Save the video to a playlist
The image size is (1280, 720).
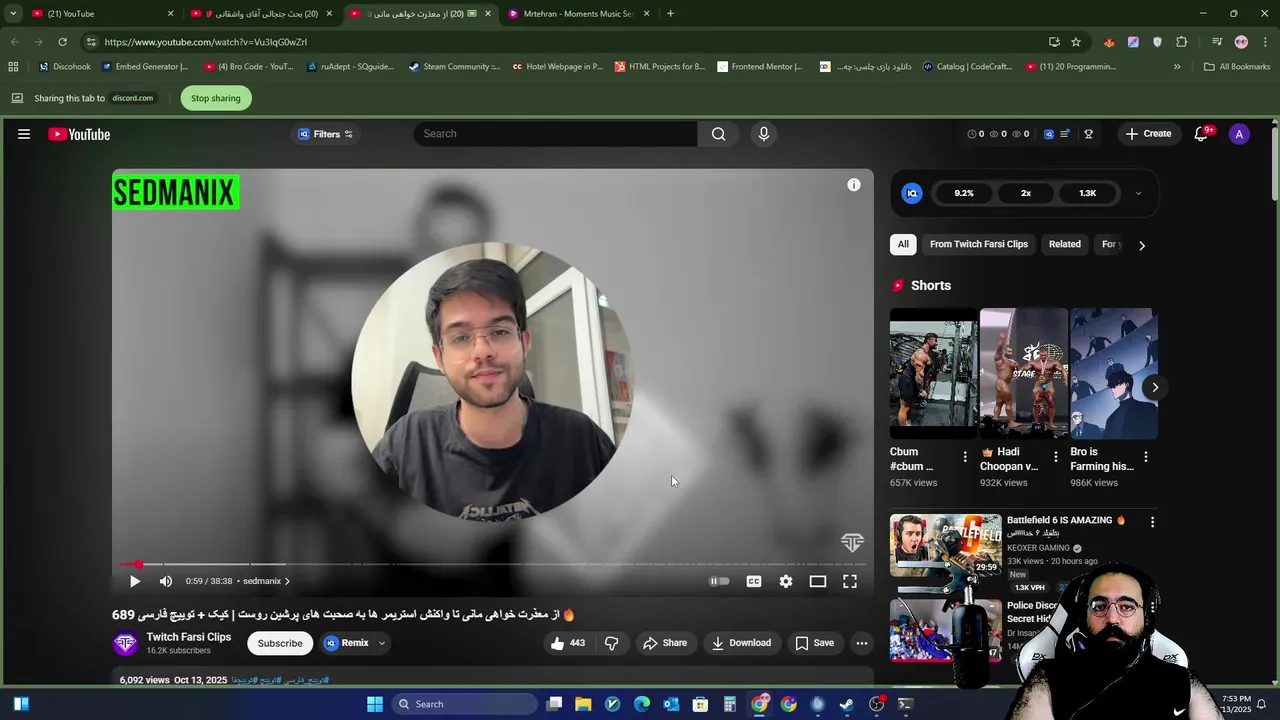coord(814,643)
